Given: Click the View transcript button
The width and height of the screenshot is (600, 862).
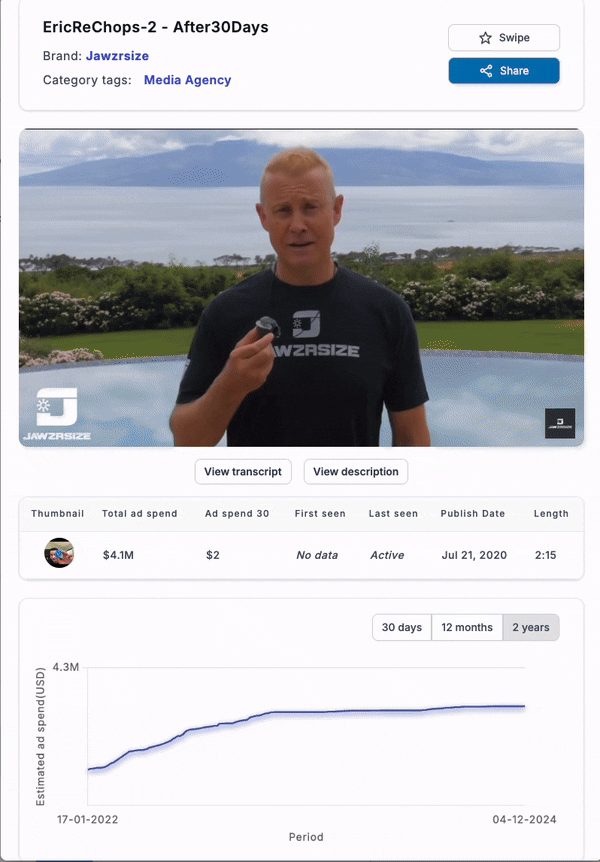Looking at the screenshot, I should 243,472.
